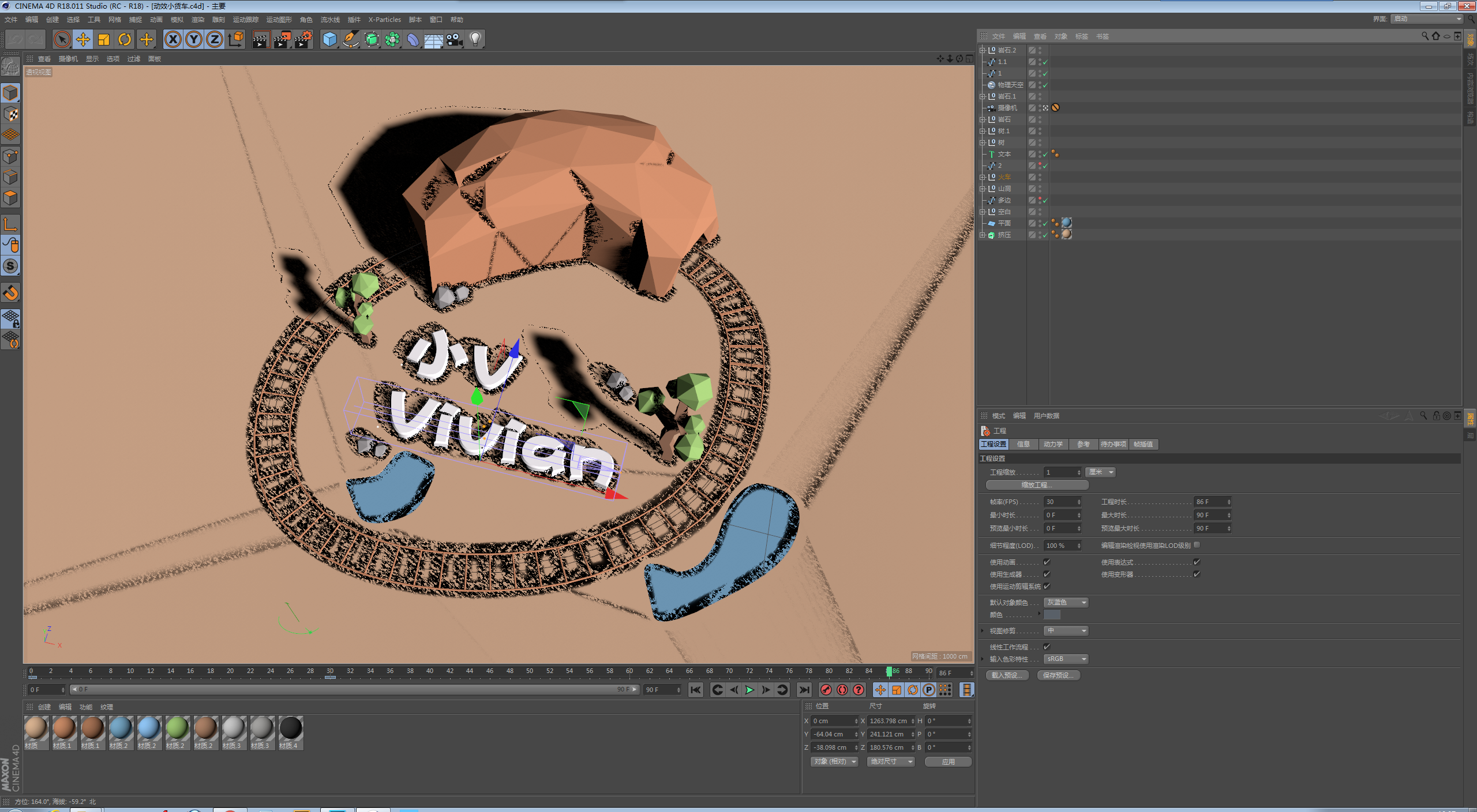Activate the Rotate tool
This screenshot has height=812, width=1477.
click(x=125, y=39)
